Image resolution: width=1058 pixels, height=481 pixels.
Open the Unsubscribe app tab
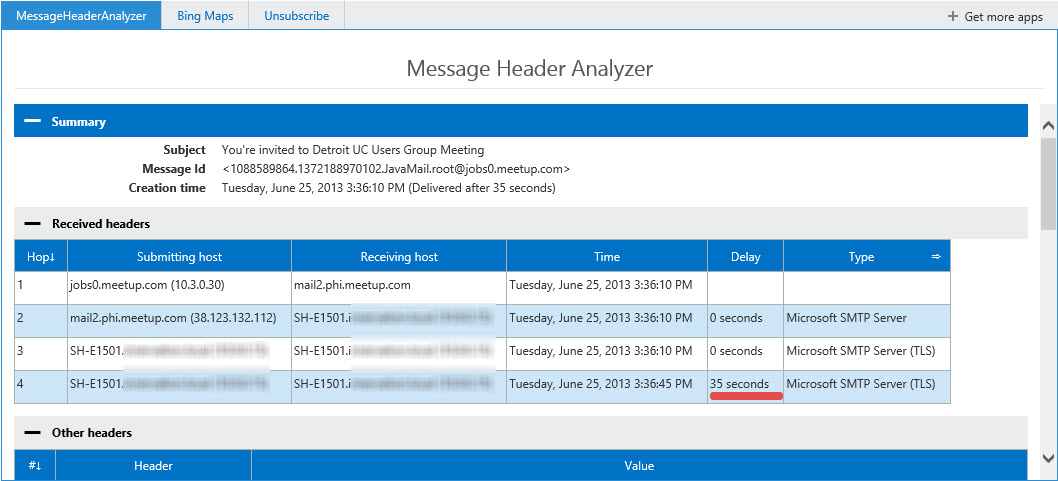297,16
